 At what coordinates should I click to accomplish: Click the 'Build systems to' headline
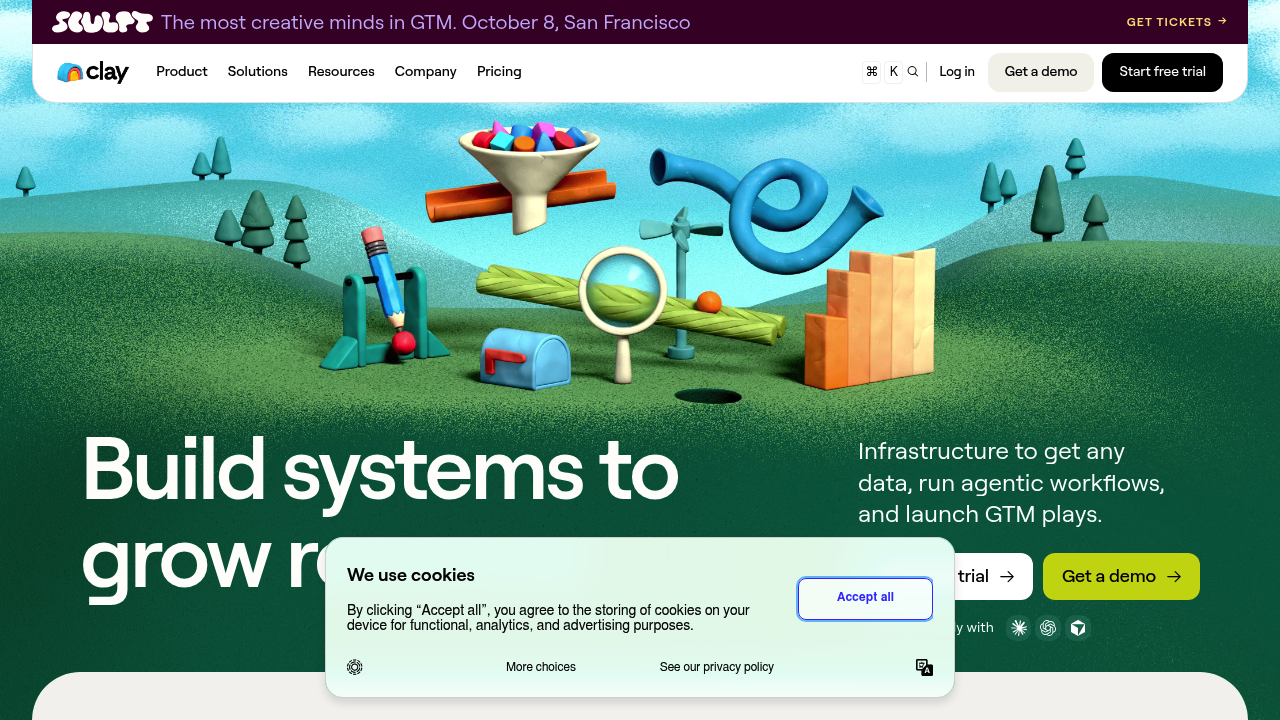pos(380,468)
